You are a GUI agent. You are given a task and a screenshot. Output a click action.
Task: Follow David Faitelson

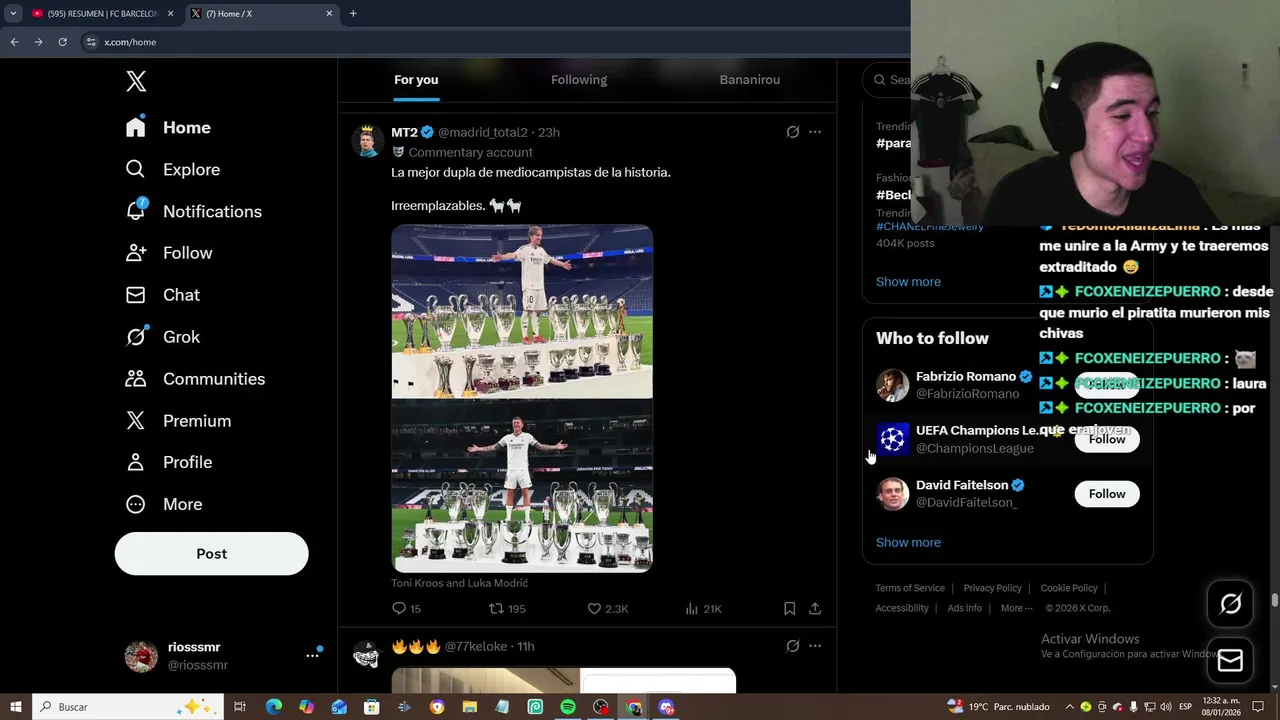[x=1107, y=494]
